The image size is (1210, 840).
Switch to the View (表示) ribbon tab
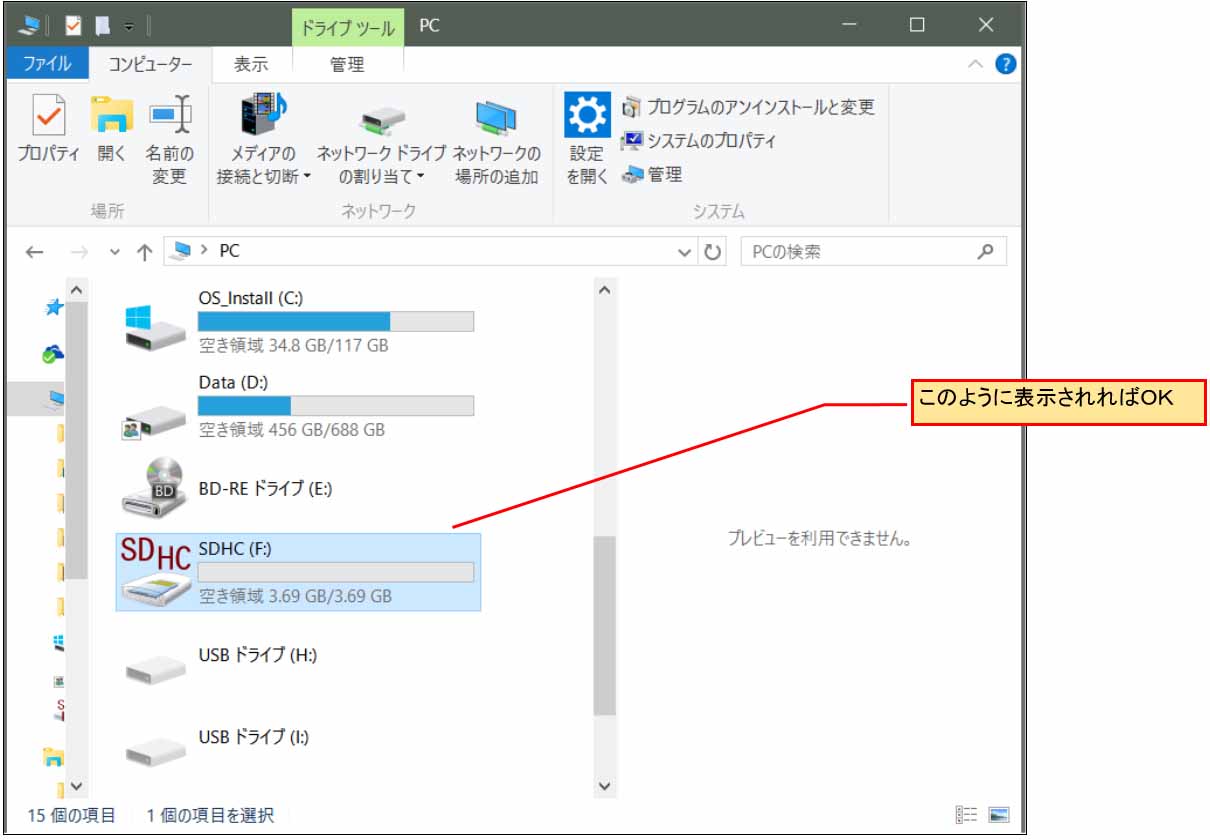251,64
